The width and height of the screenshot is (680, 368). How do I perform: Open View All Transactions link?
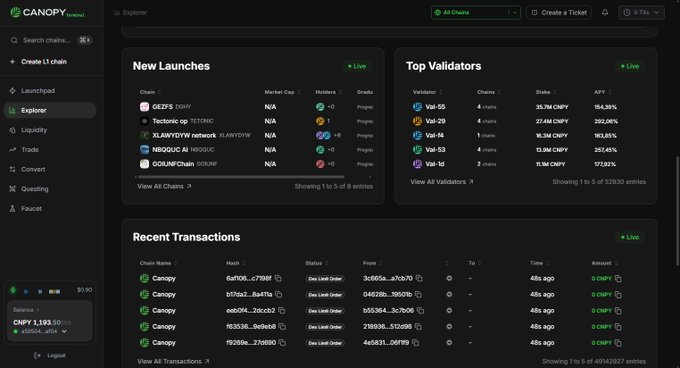(173, 361)
